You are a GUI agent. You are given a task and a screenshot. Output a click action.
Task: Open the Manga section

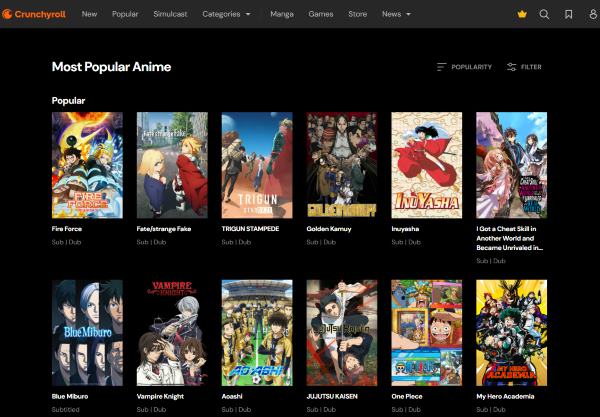[282, 14]
